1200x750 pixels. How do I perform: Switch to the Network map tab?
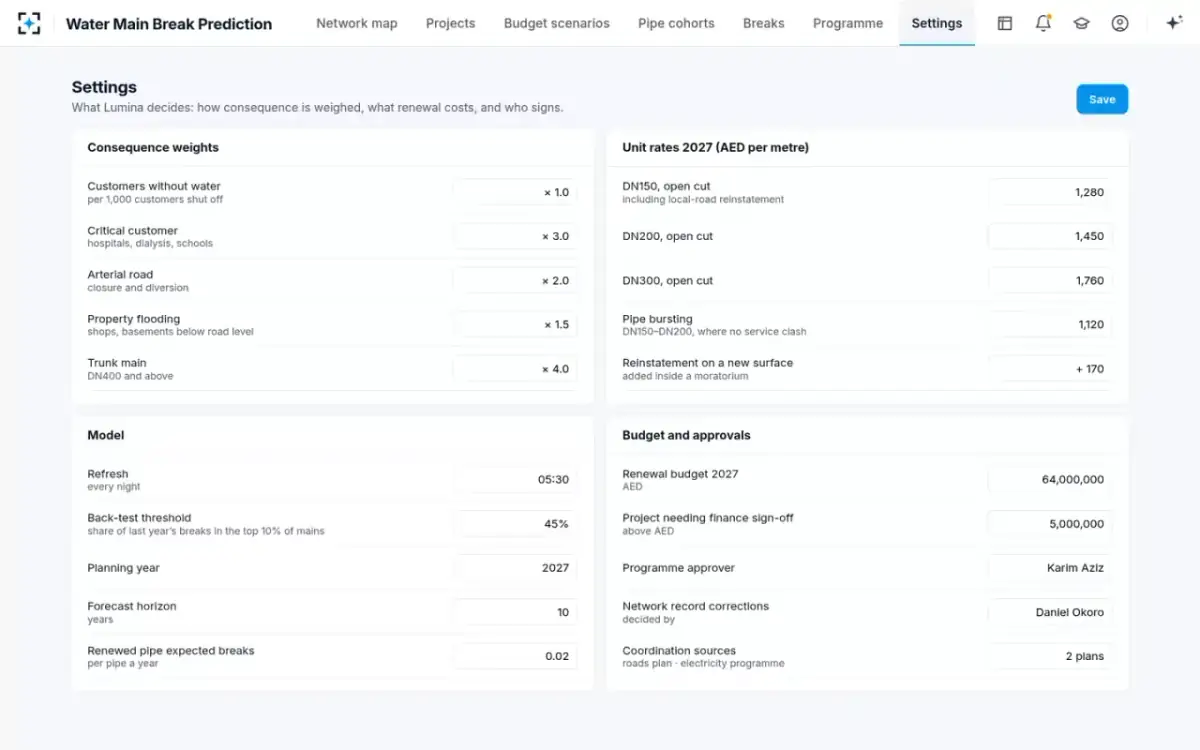coord(357,23)
